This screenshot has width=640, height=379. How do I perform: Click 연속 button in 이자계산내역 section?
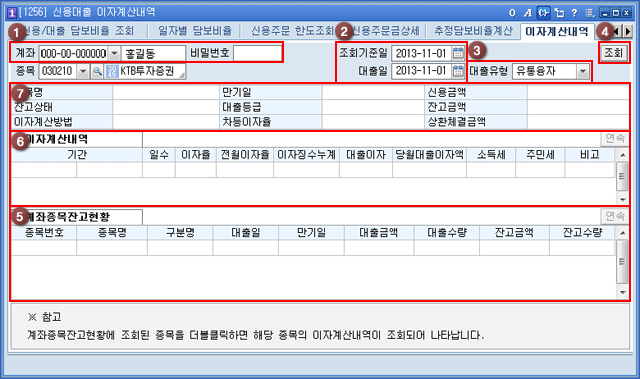coord(615,139)
